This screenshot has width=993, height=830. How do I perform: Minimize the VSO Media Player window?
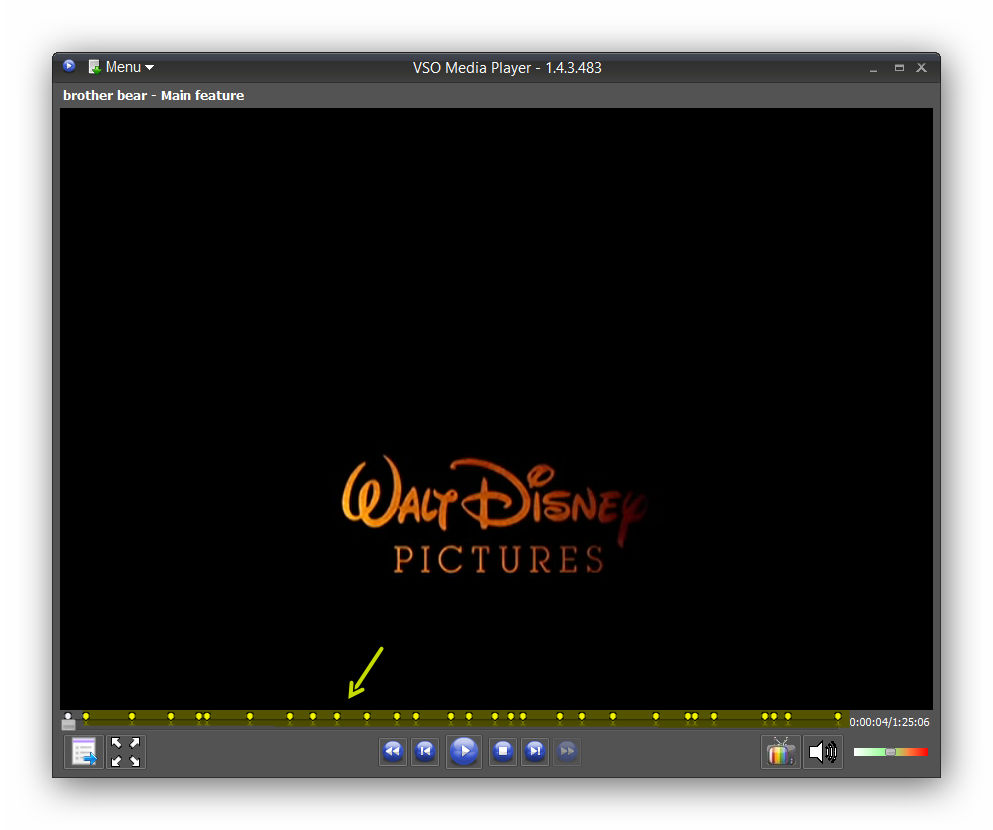click(873, 68)
